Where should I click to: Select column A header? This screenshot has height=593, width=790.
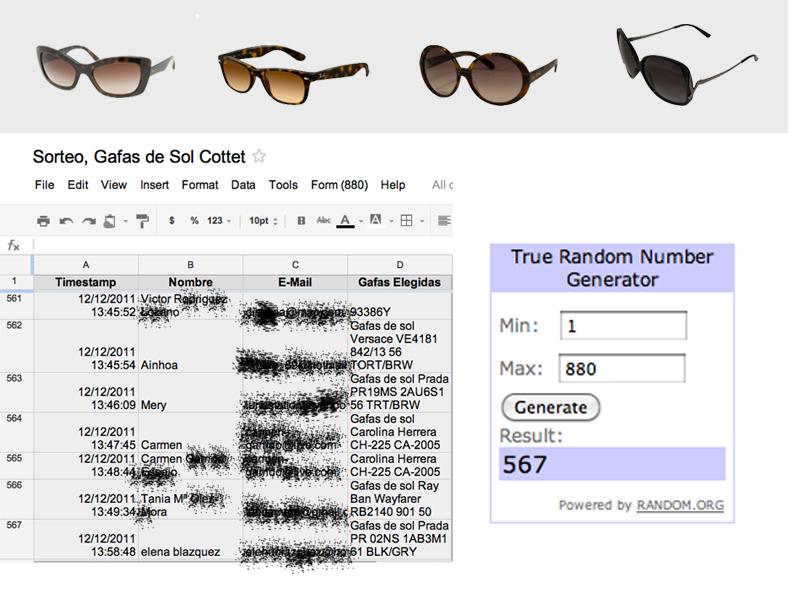coord(86,265)
